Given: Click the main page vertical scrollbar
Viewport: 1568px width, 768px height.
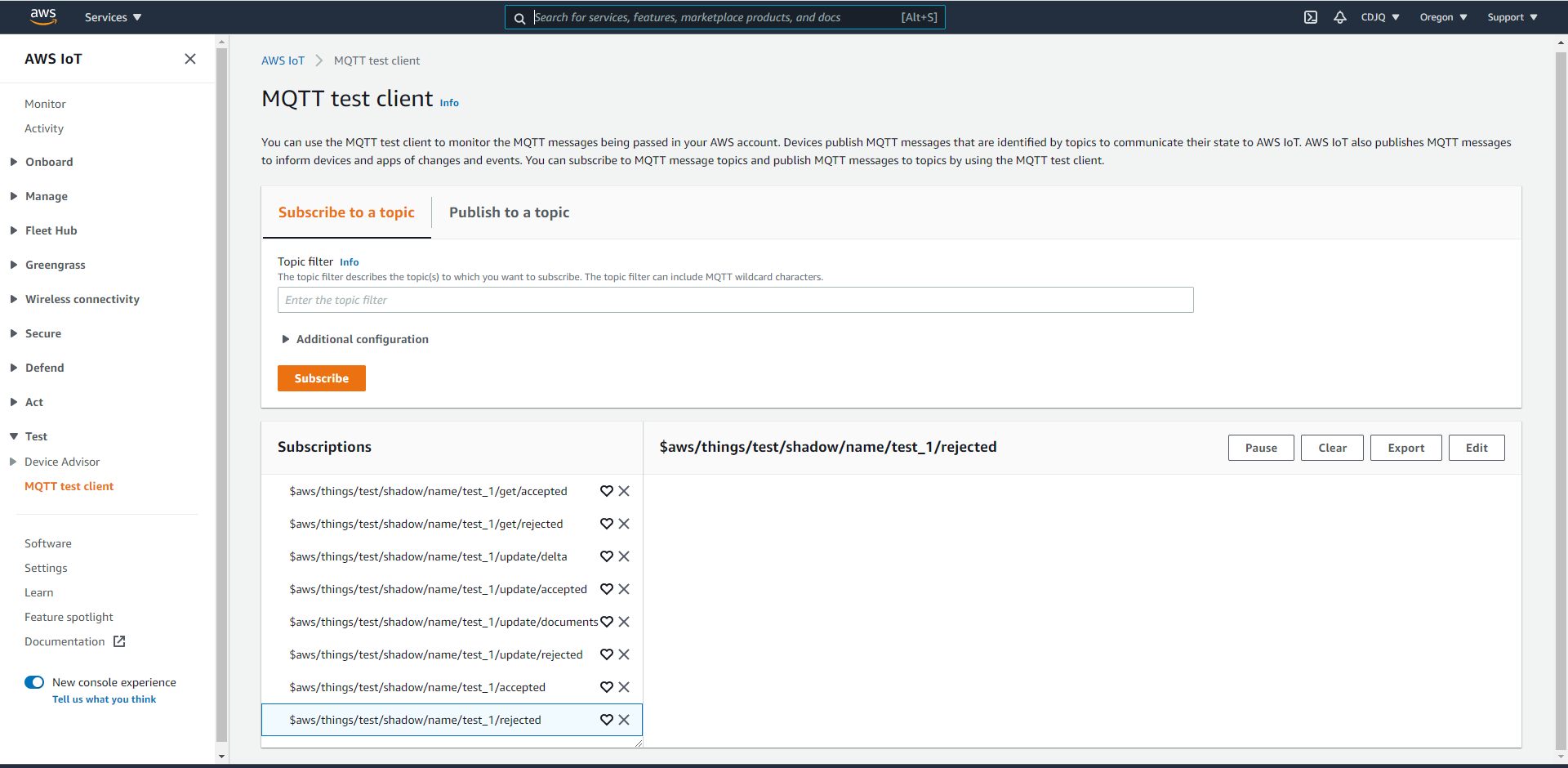Looking at the screenshot, I should click(1561, 400).
